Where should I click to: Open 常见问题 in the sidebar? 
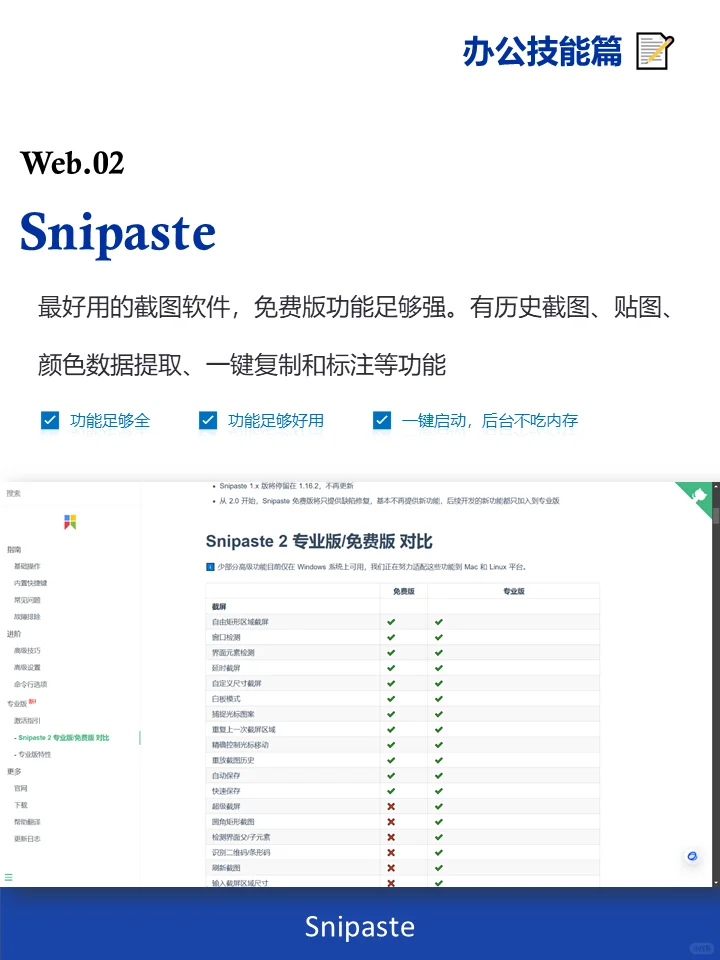(x=28, y=600)
